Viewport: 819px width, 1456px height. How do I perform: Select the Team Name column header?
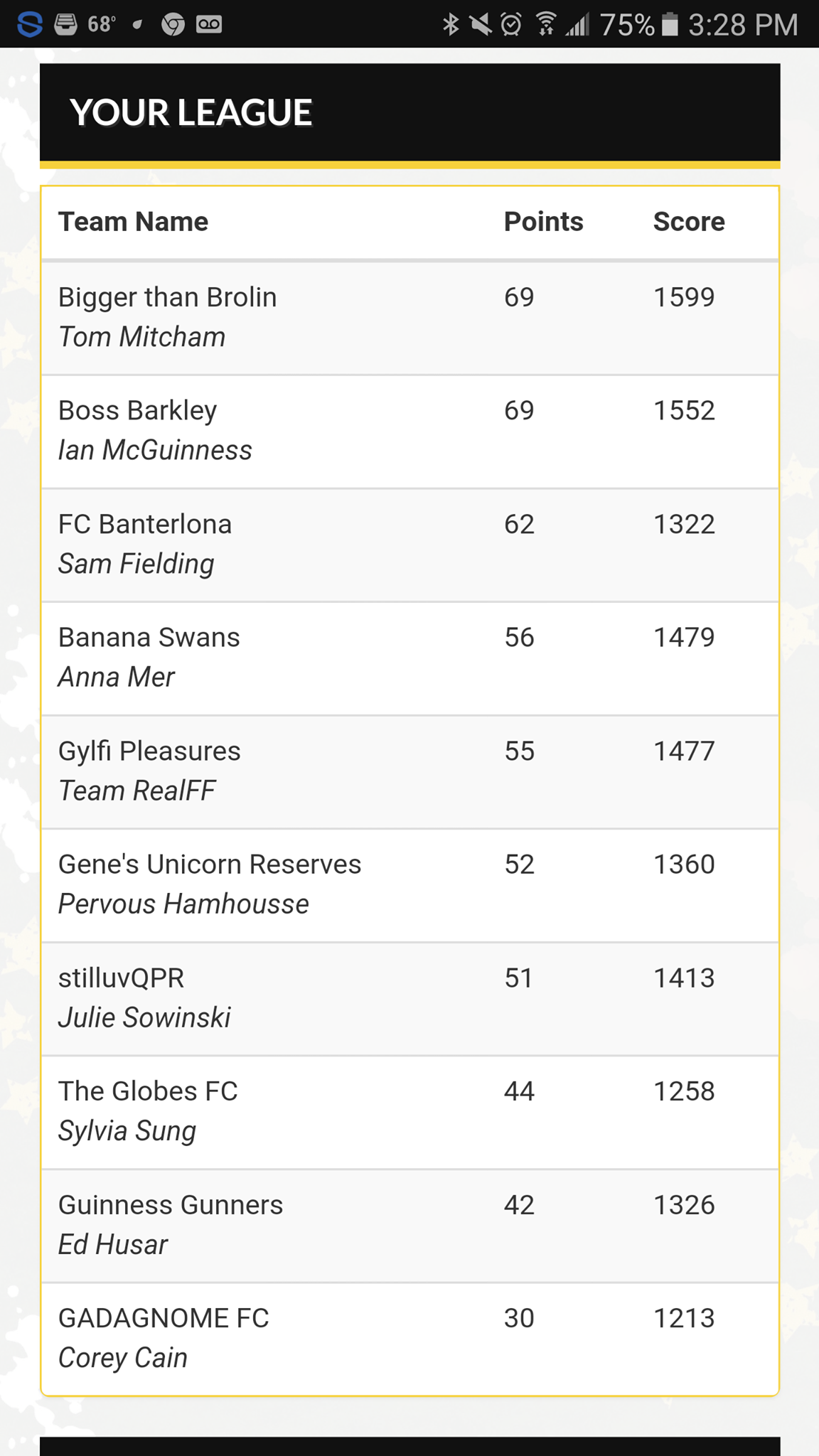click(133, 222)
